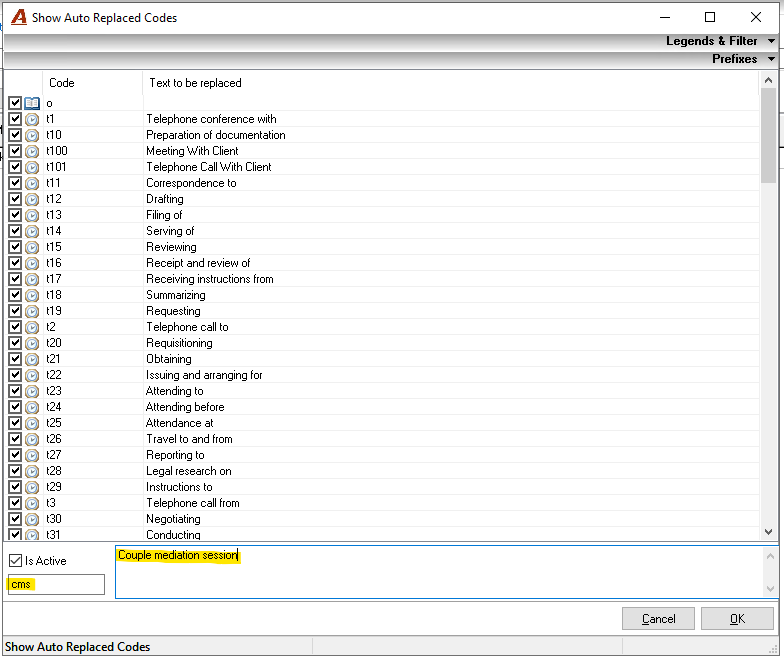Click the vertical scrollbar thumb of the list
The height and width of the screenshot is (659, 784).
click(768, 136)
